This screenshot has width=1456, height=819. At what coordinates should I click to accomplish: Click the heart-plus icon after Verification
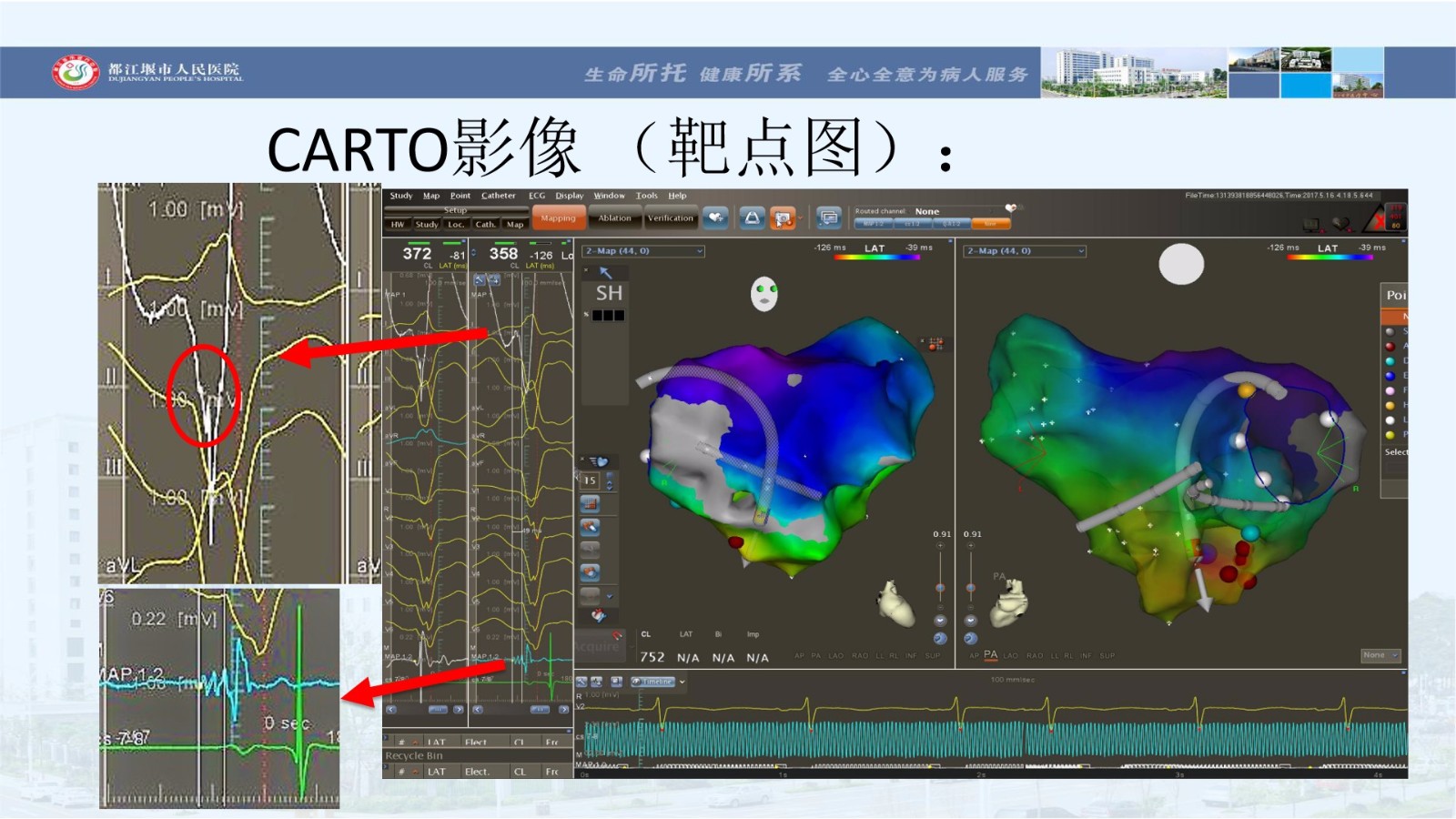pyautogui.click(x=715, y=218)
